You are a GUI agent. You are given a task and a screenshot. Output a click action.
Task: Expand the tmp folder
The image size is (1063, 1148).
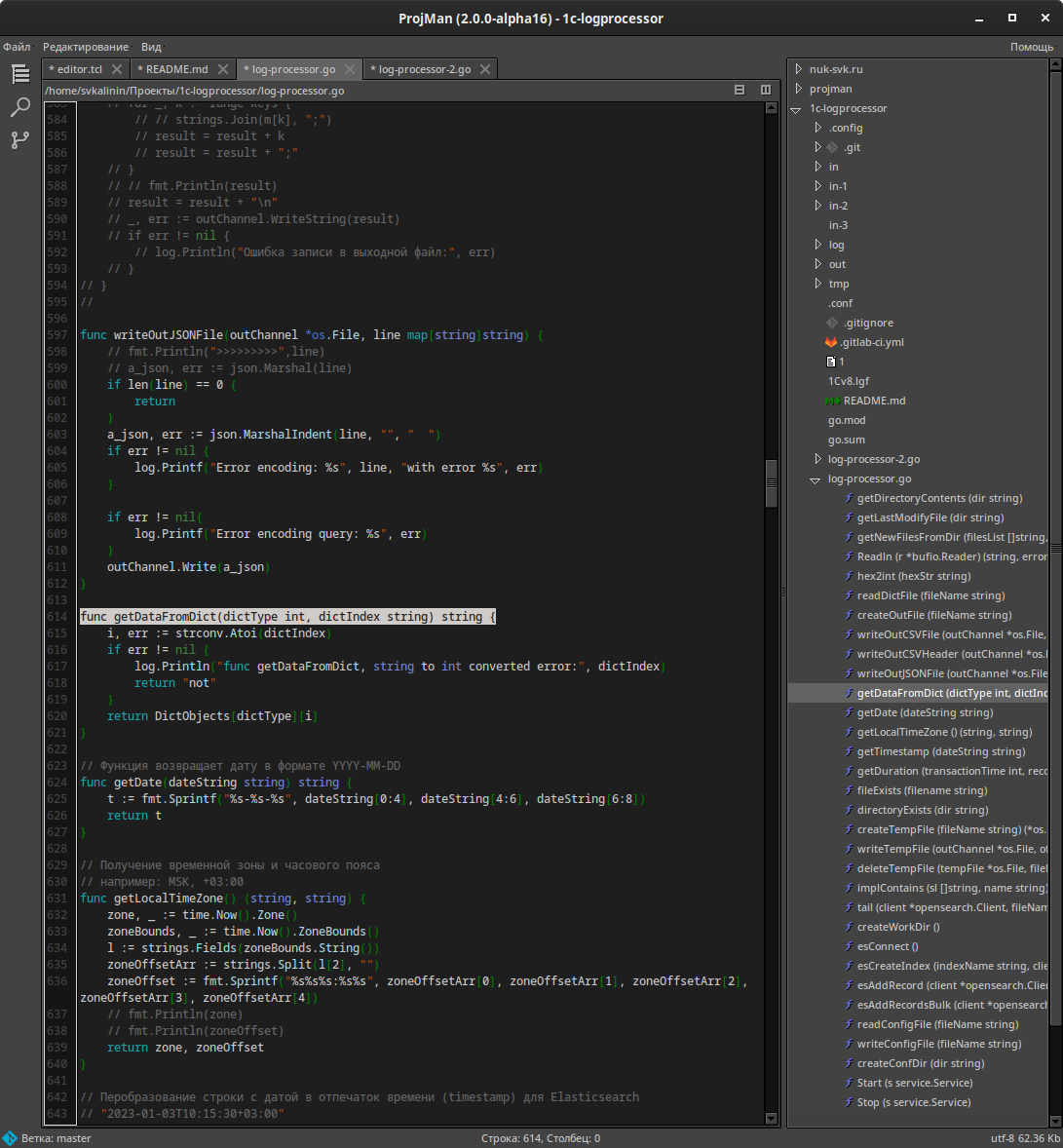tap(817, 284)
